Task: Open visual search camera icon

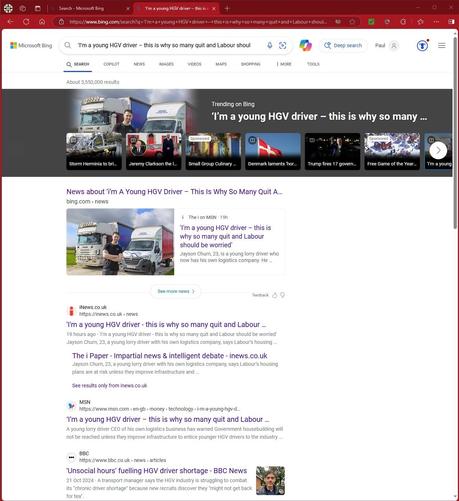Action: (x=282, y=45)
